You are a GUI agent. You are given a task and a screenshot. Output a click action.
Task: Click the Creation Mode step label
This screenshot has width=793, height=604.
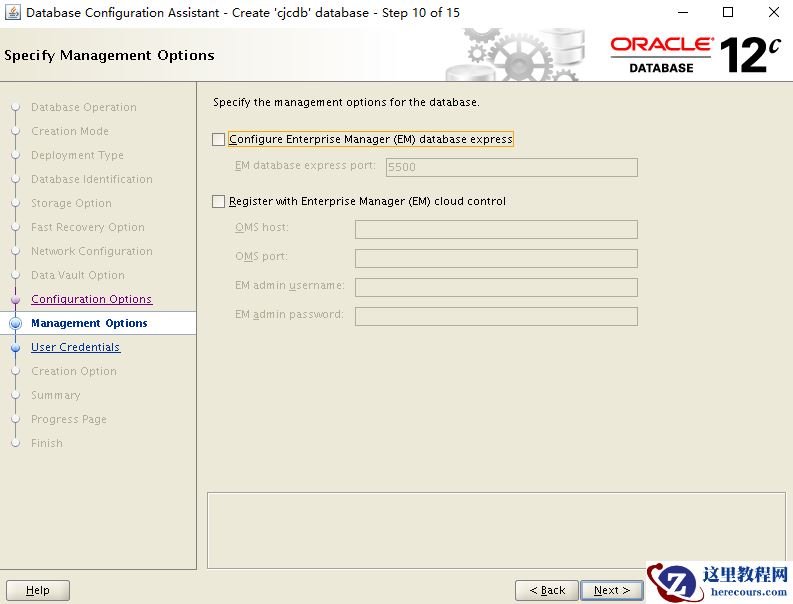pyautogui.click(x=70, y=131)
